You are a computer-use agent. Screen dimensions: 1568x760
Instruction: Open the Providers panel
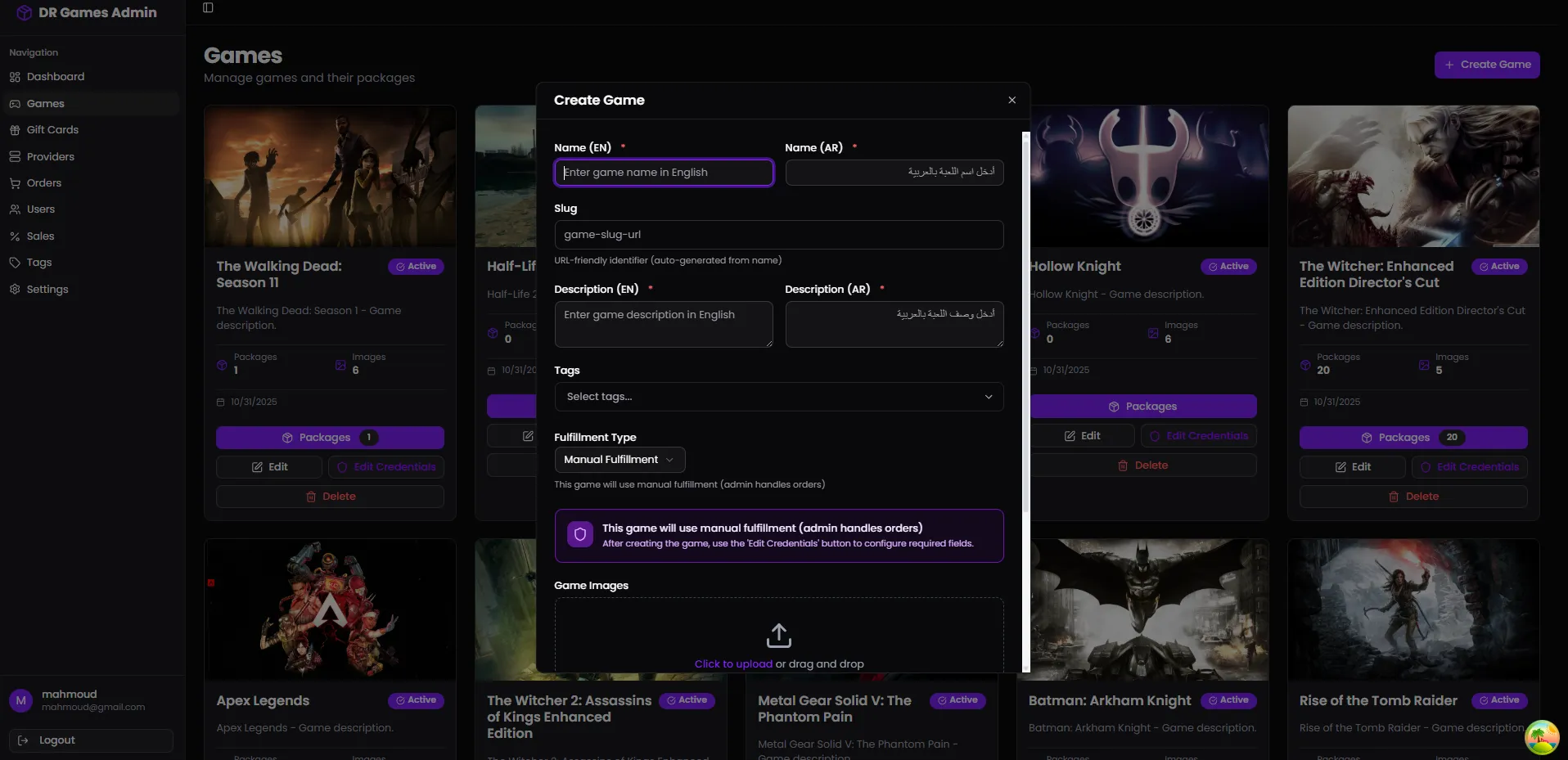[x=49, y=156]
